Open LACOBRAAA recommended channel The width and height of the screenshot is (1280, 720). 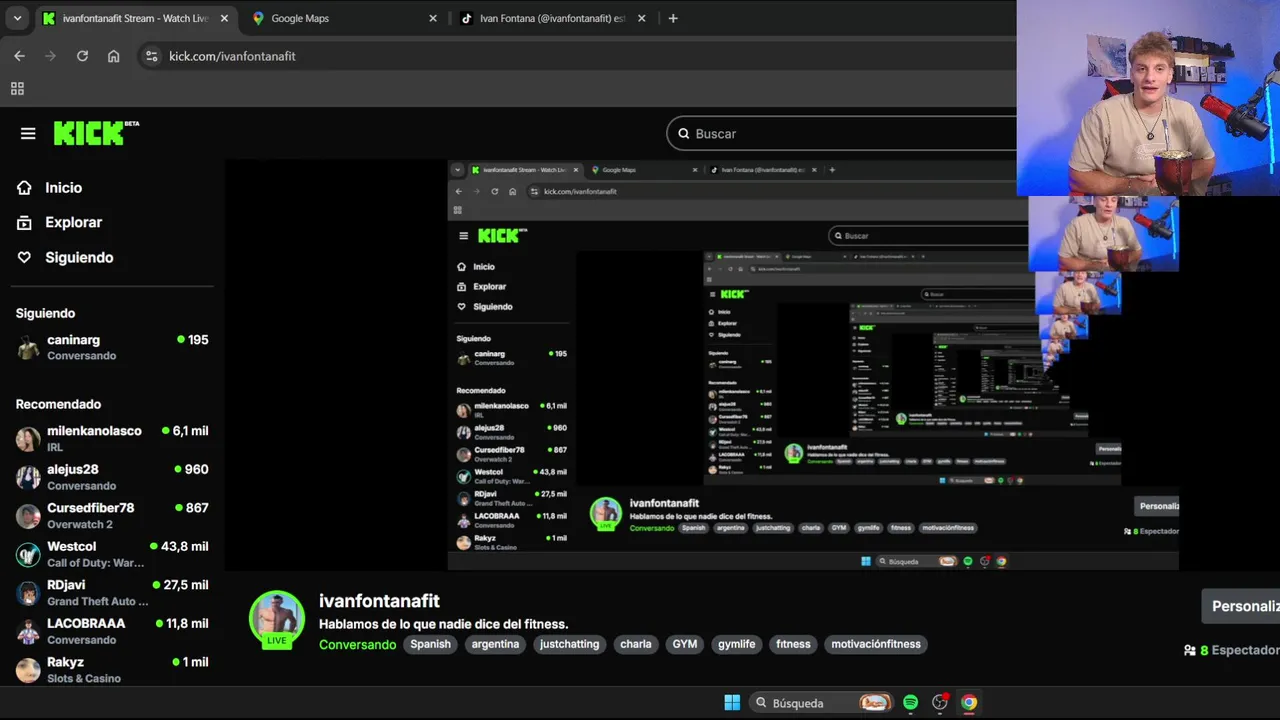click(112, 631)
